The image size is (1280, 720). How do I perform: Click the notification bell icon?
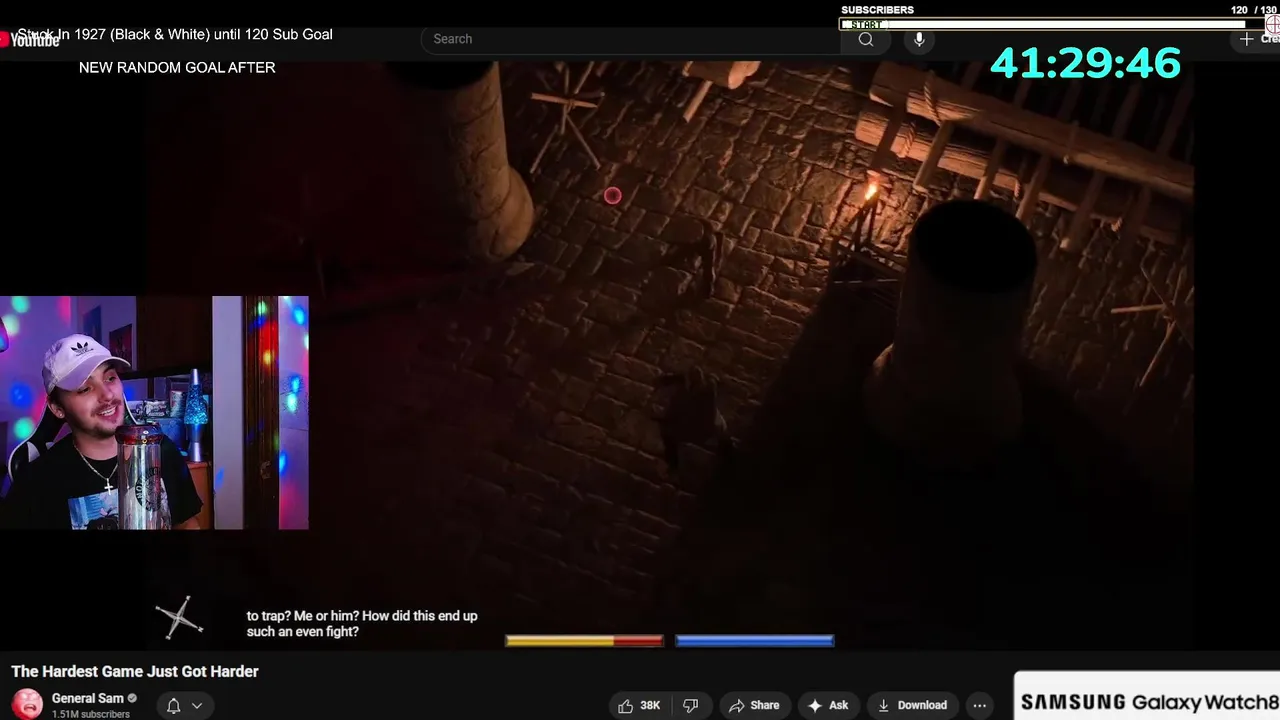click(173, 705)
